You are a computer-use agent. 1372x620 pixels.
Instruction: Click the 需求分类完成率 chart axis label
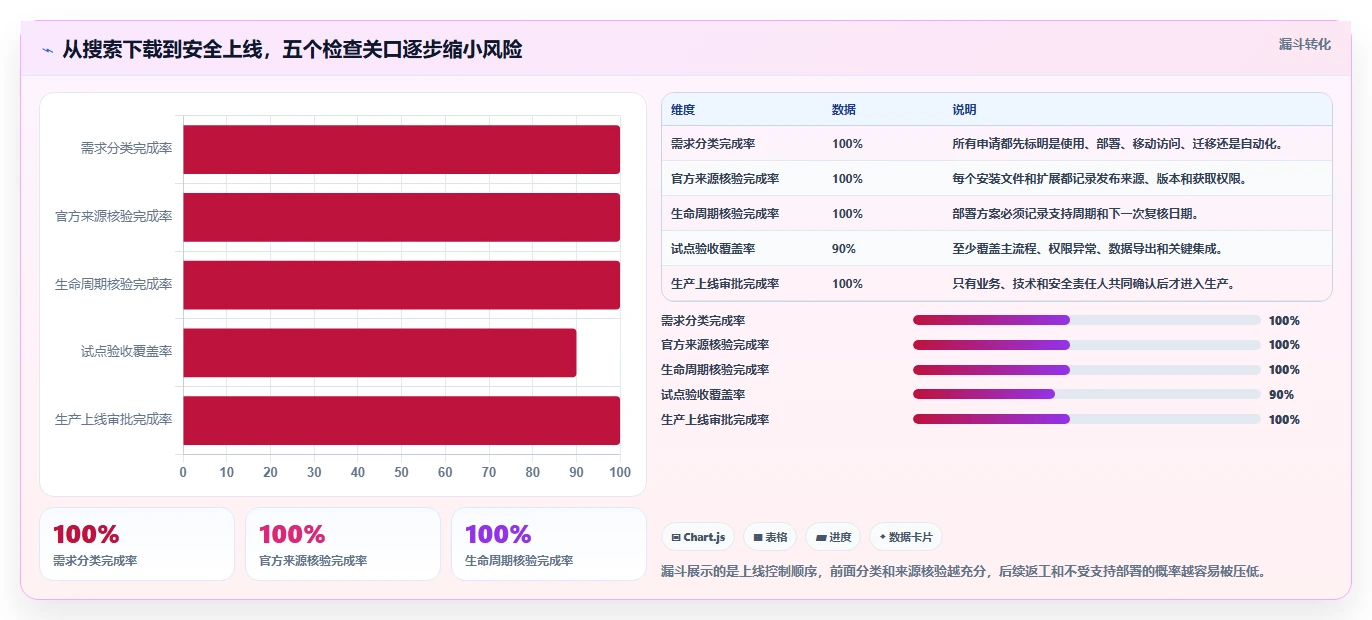click(126, 149)
